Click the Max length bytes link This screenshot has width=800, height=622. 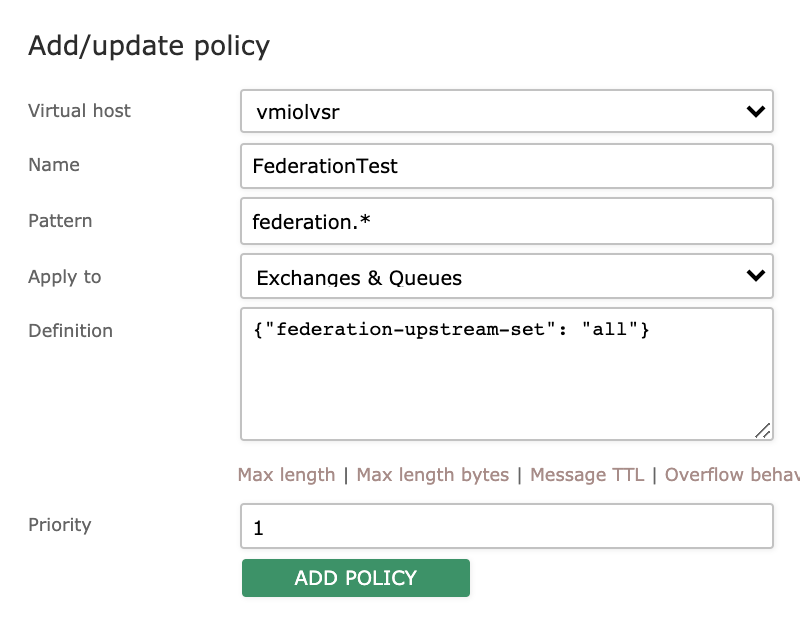tap(433, 475)
